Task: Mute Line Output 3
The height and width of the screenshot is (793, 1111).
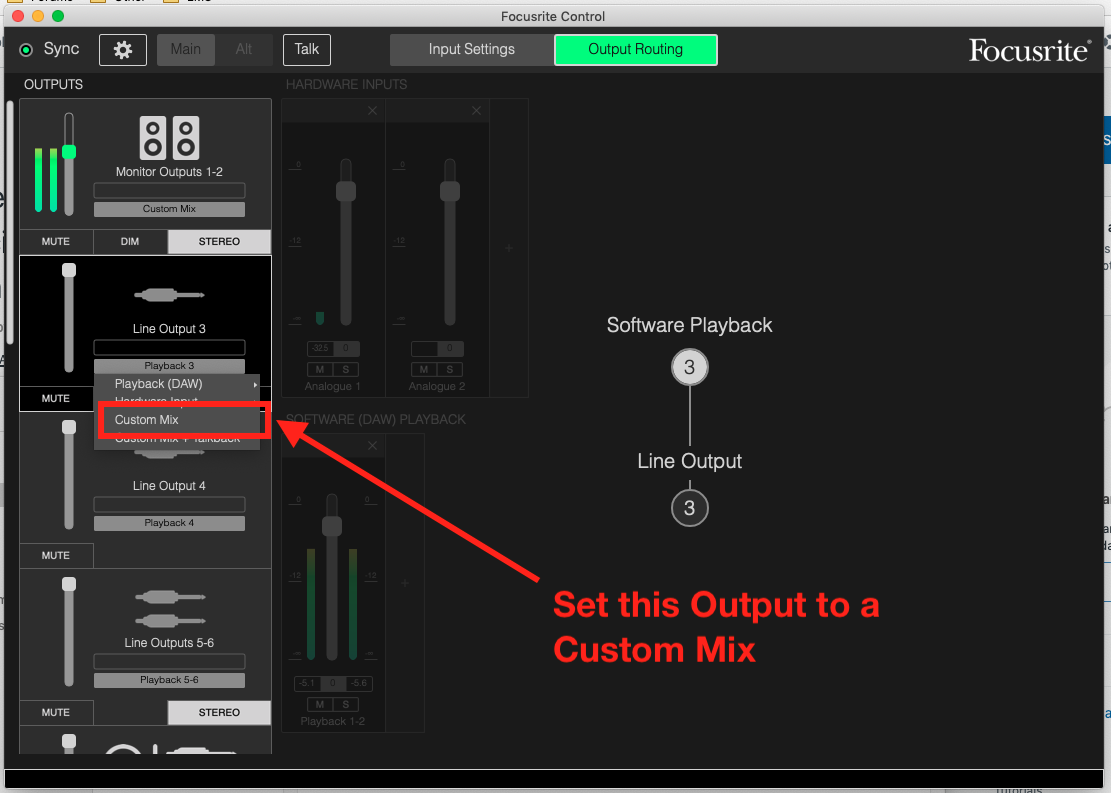Action: pos(56,399)
